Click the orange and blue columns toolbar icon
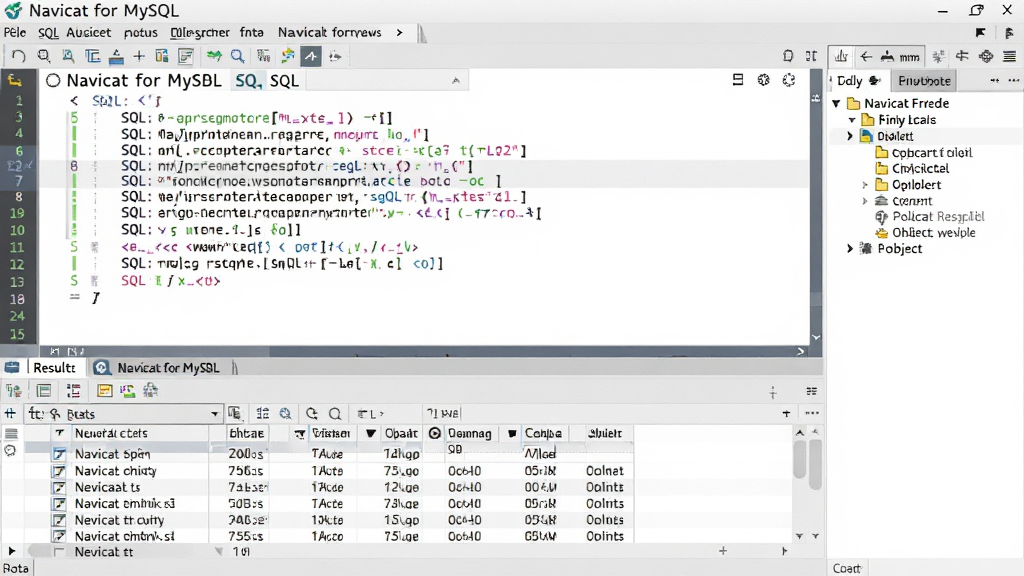1024x576 pixels. 162,57
